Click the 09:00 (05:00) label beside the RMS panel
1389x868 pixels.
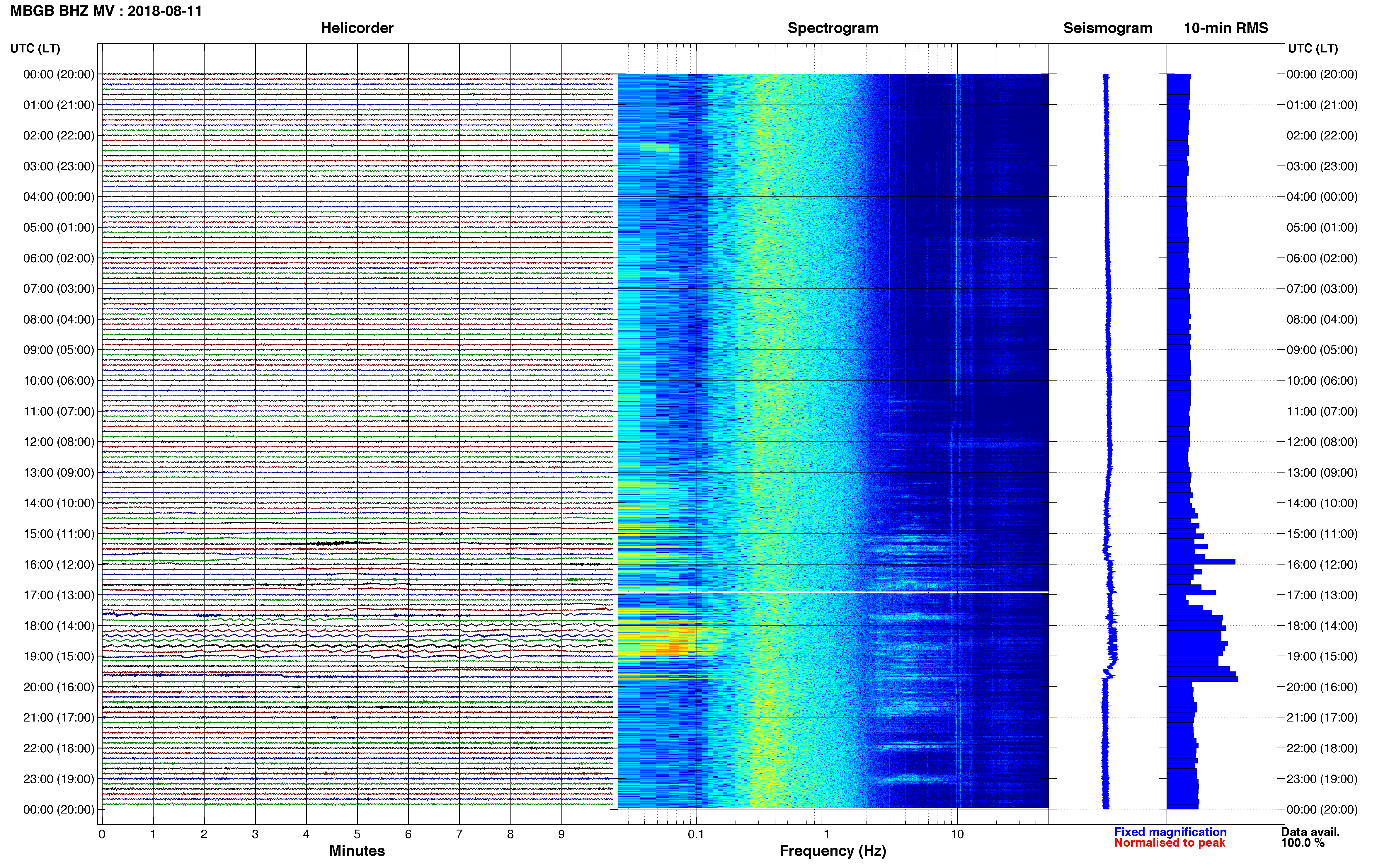[1322, 350]
